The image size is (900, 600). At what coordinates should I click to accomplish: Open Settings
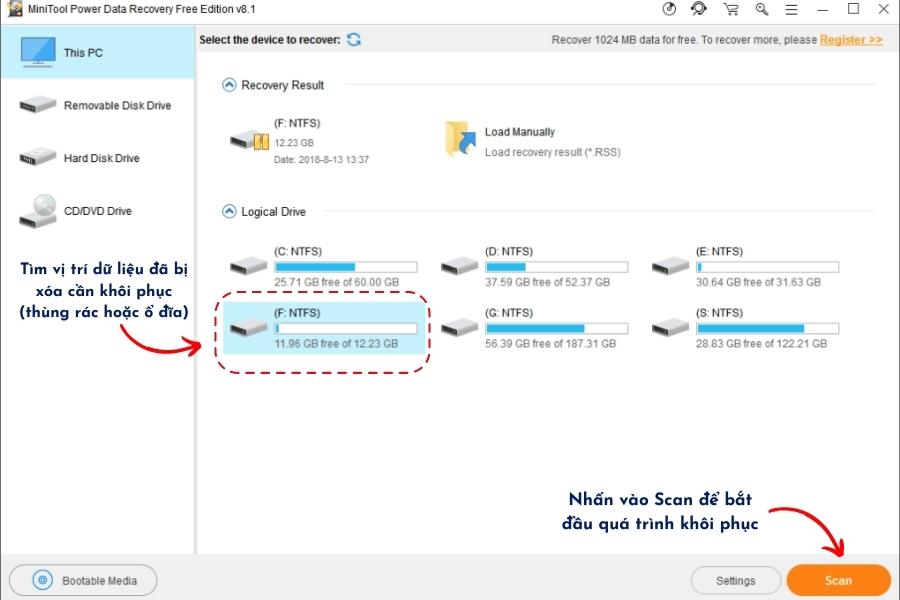736,580
